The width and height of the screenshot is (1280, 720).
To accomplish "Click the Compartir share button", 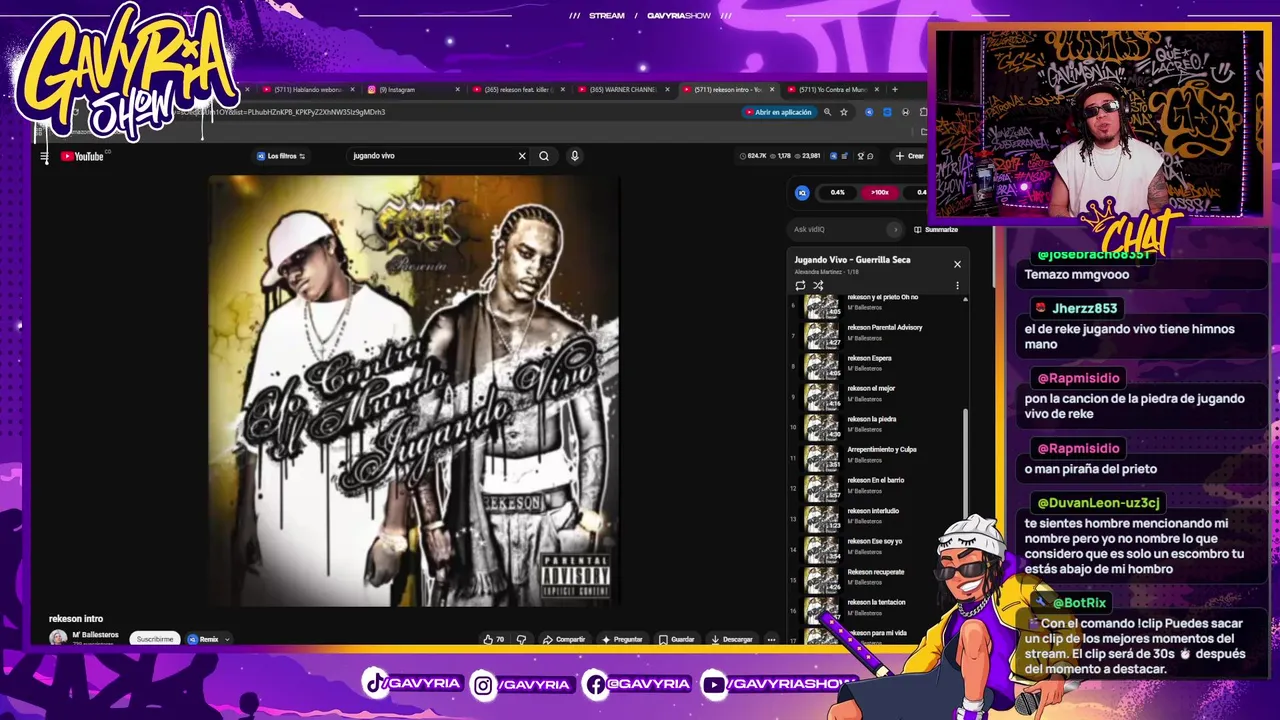I will pos(564,639).
